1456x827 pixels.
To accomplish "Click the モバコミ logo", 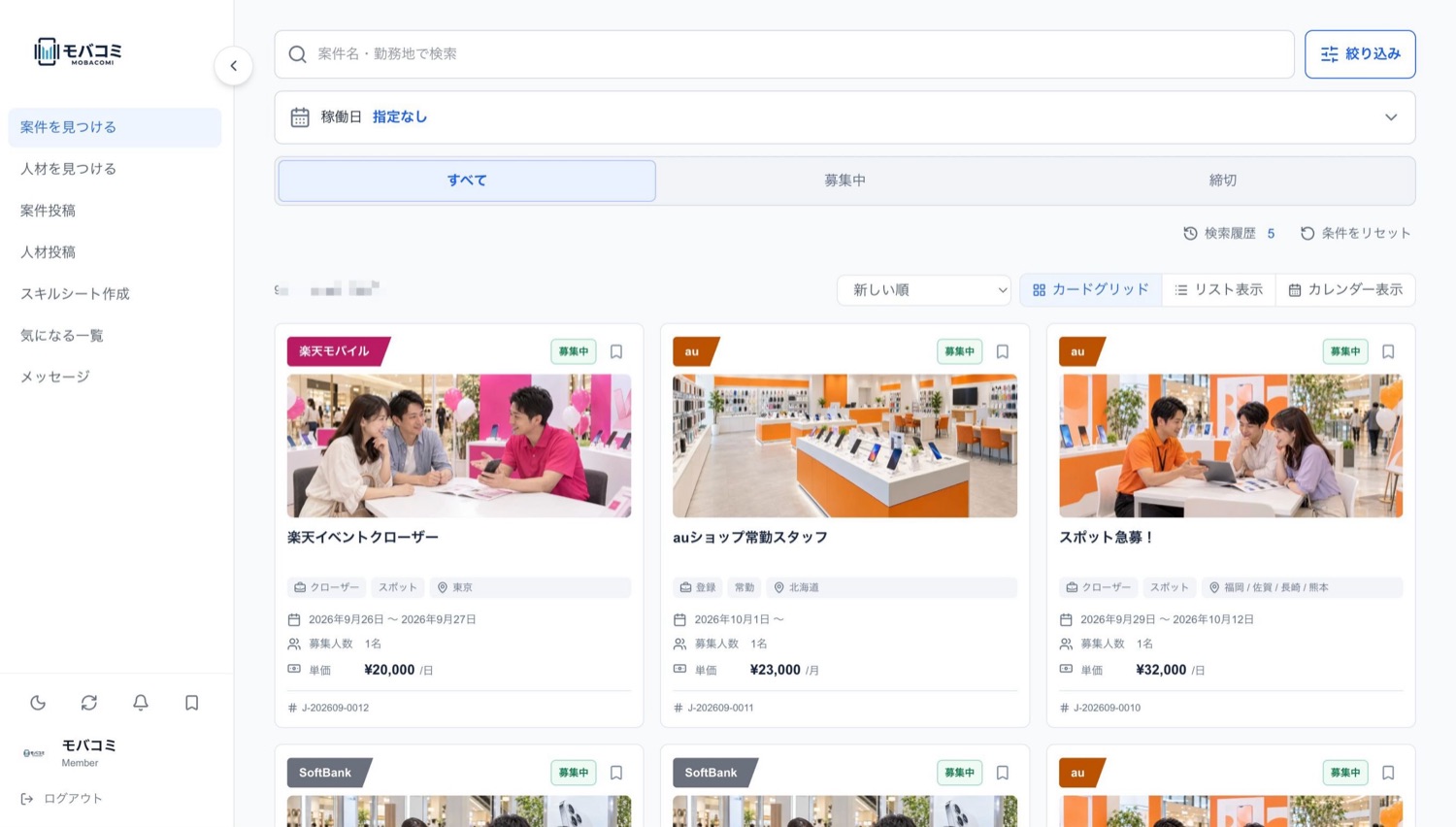I will click(x=78, y=51).
